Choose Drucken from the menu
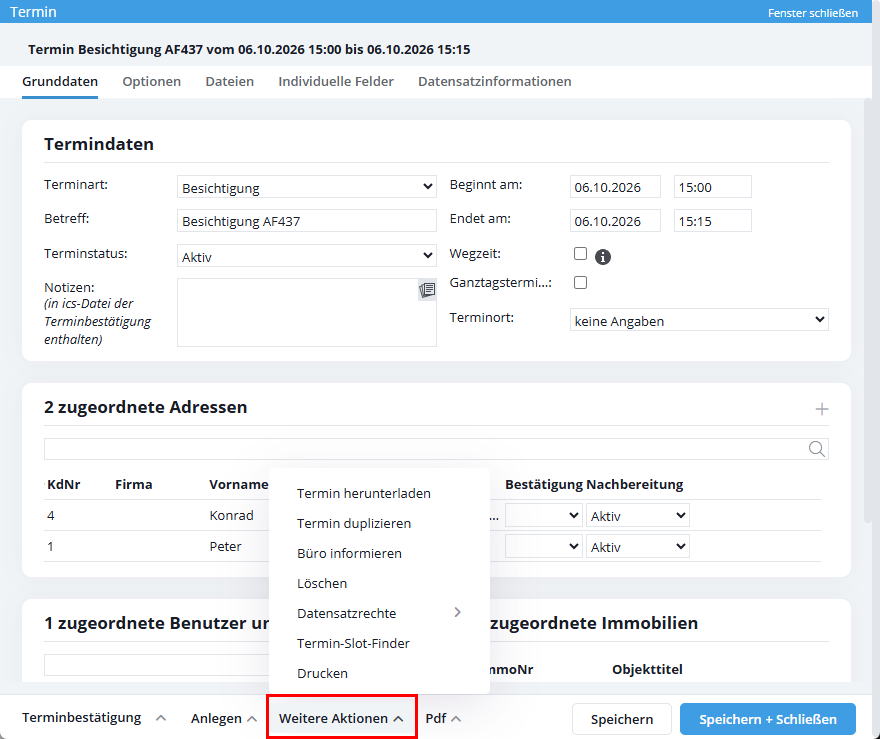 coord(323,673)
